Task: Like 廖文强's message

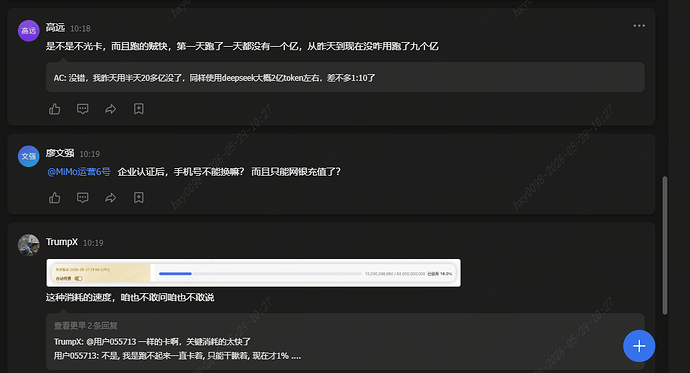Action: 55,197
